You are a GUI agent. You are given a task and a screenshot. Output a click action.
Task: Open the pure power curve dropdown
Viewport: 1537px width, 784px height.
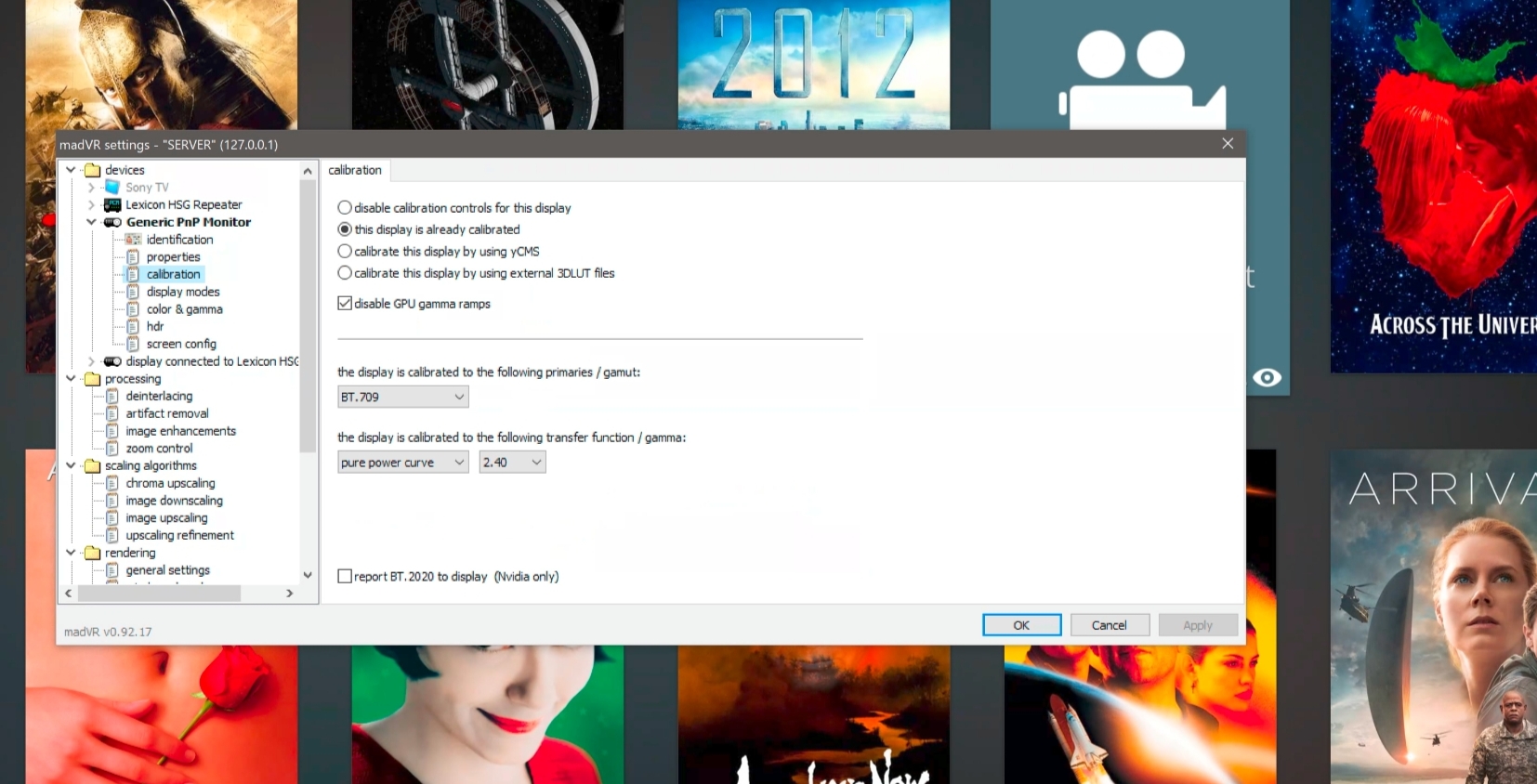click(x=402, y=463)
